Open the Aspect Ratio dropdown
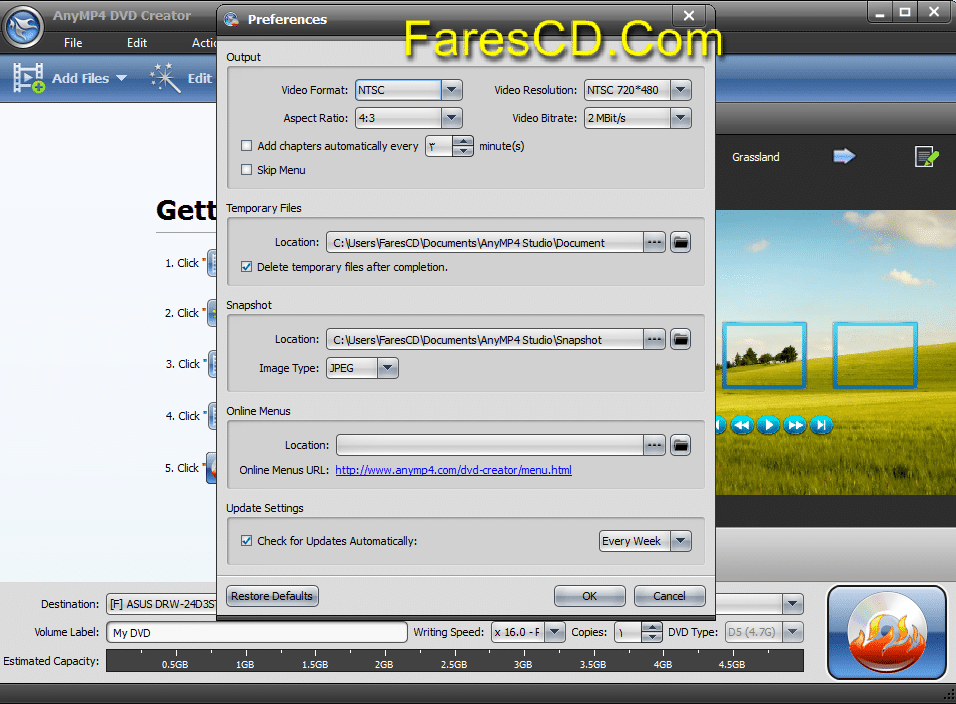The width and height of the screenshot is (956, 704). pyautogui.click(x=451, y=118)
